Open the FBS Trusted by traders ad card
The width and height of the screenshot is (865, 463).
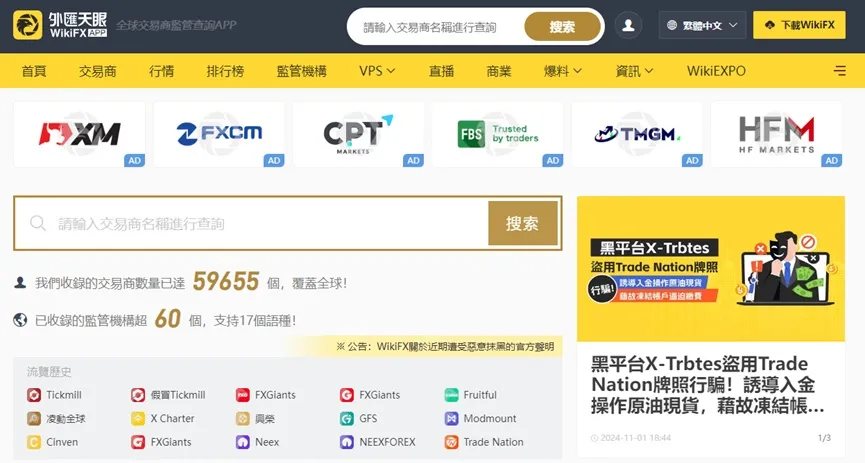point(498,134)
